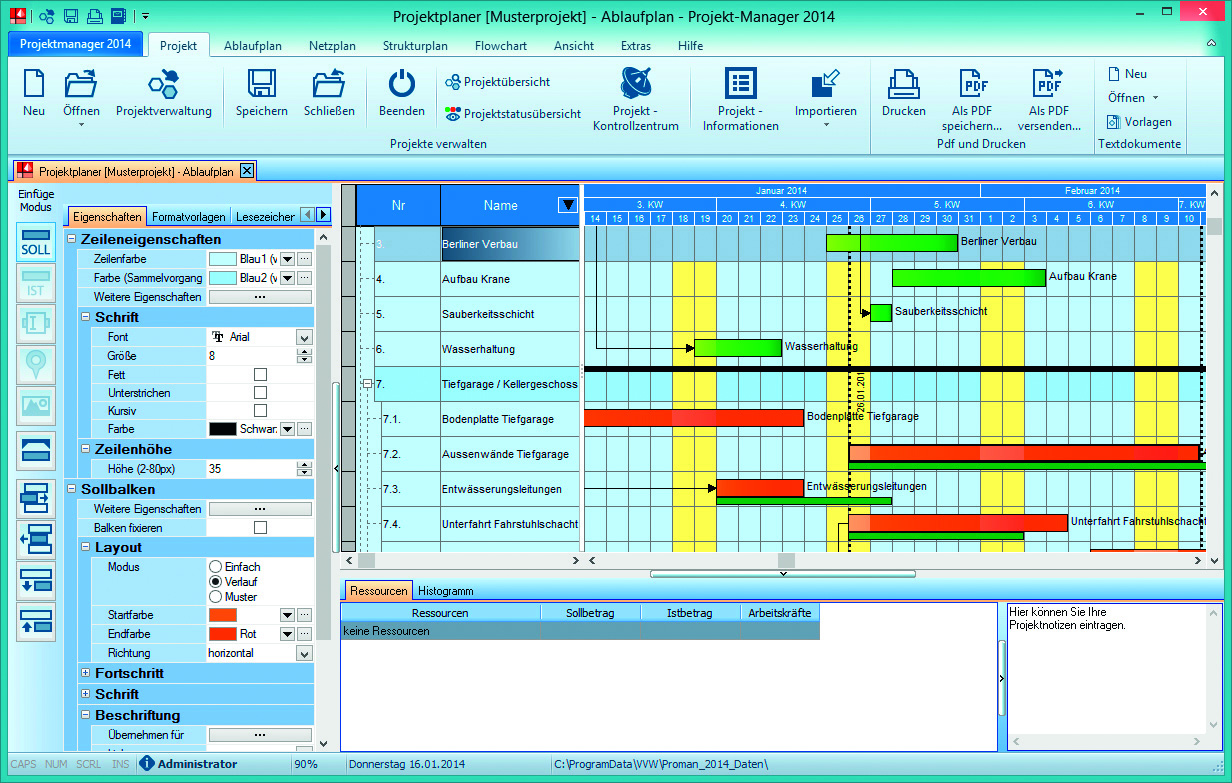Image resolution: width=1232 pixels, height=783 pixels.
Task: Save project with Speichern icon
Action: pyautogui.click(x=262, y=84)
